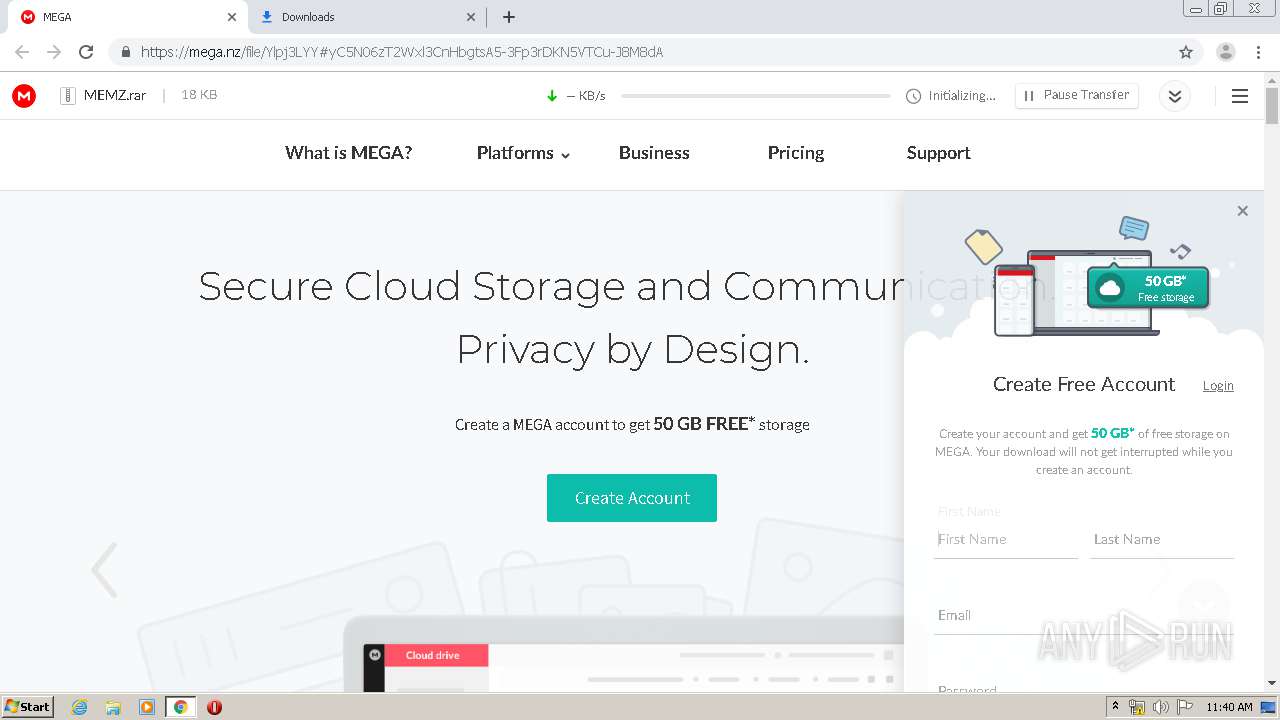The height and width of the screenshot is (720, 1280).
Task: Open the Business menu item
Action: (654, 153)
